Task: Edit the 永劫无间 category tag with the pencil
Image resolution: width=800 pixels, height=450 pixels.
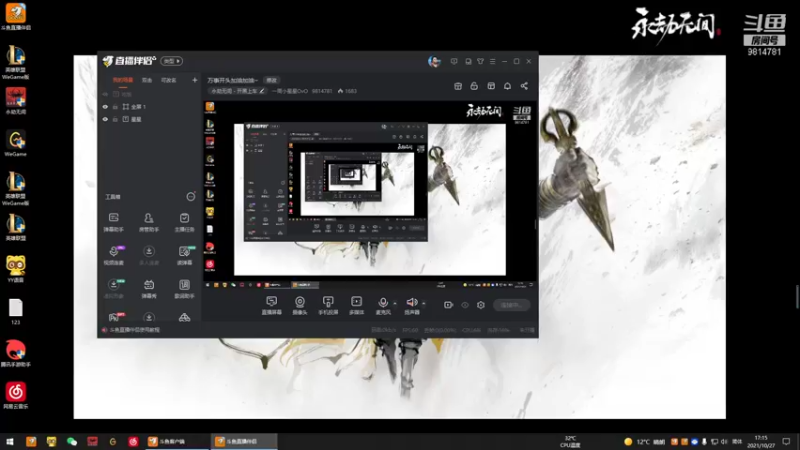Action: click(262, 91)
